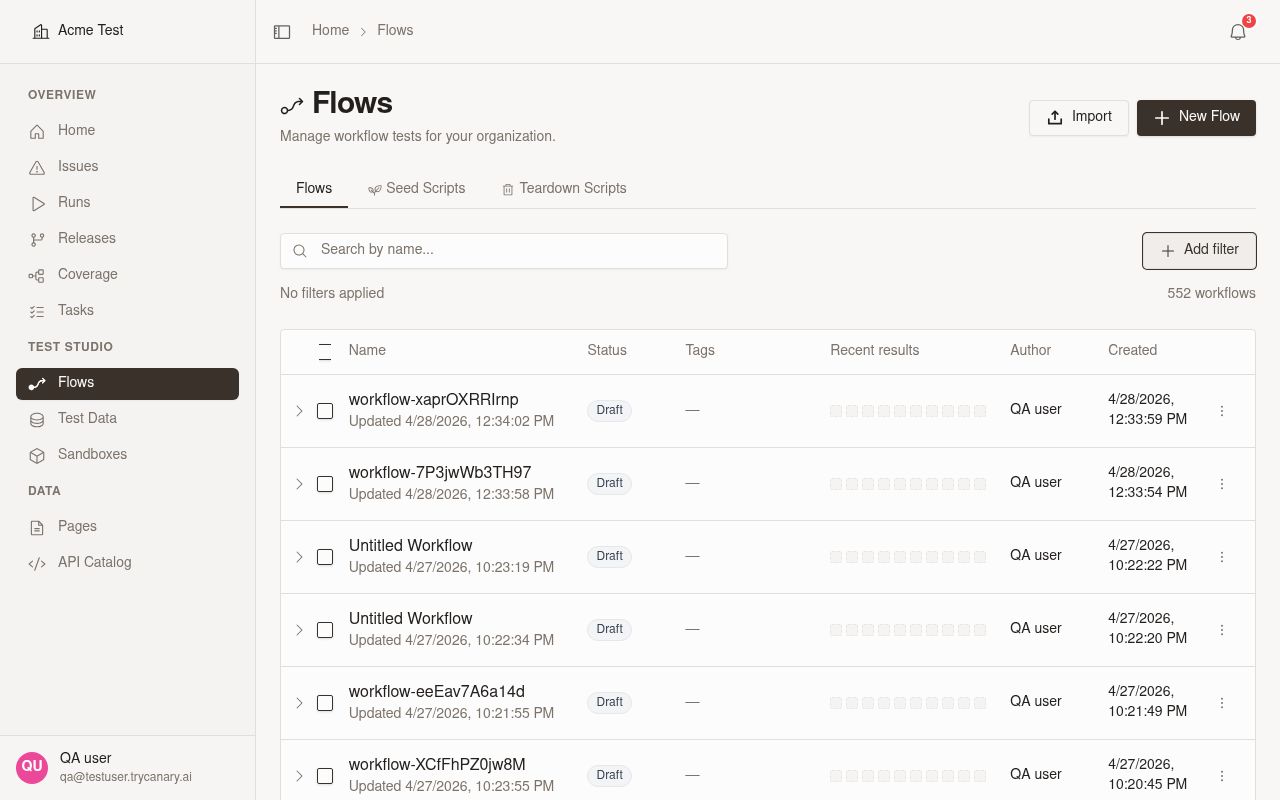Click the Status column header
The image size is (1280, 800).
pyautogui.click(x=607, y=350)
